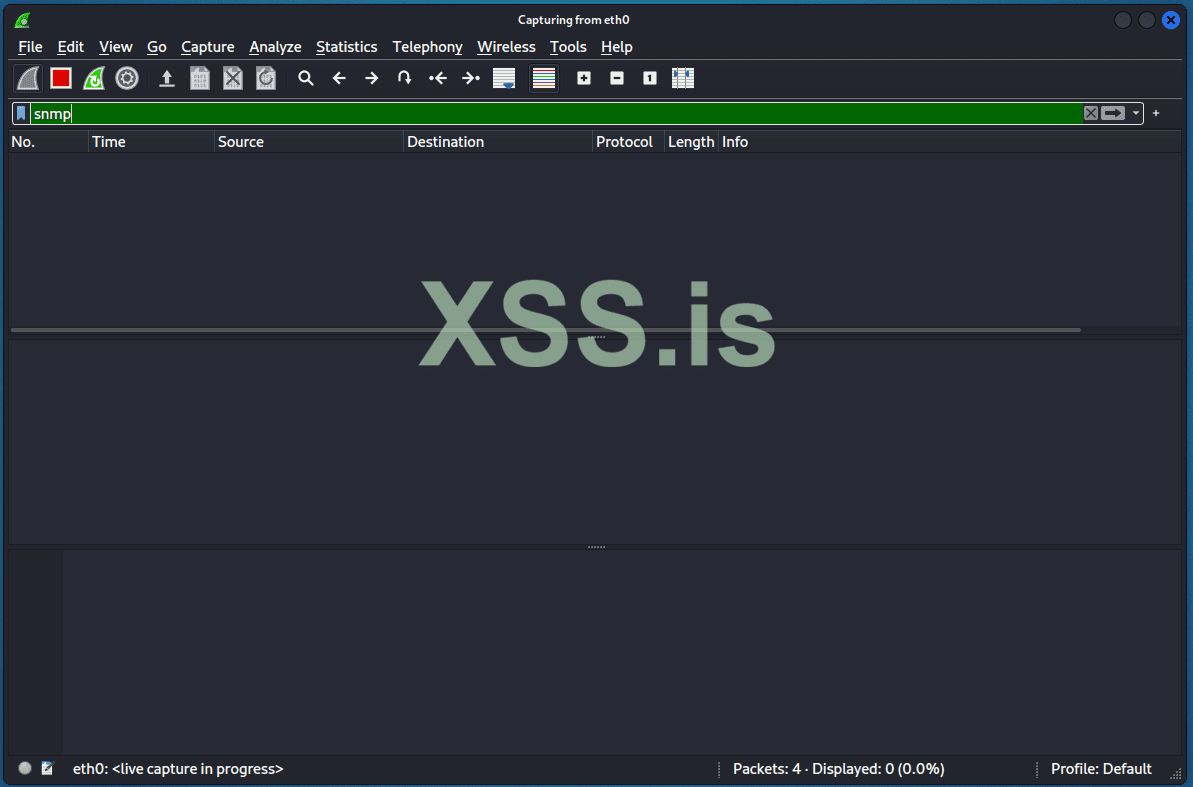Sort by the Protocol column header

628,142
